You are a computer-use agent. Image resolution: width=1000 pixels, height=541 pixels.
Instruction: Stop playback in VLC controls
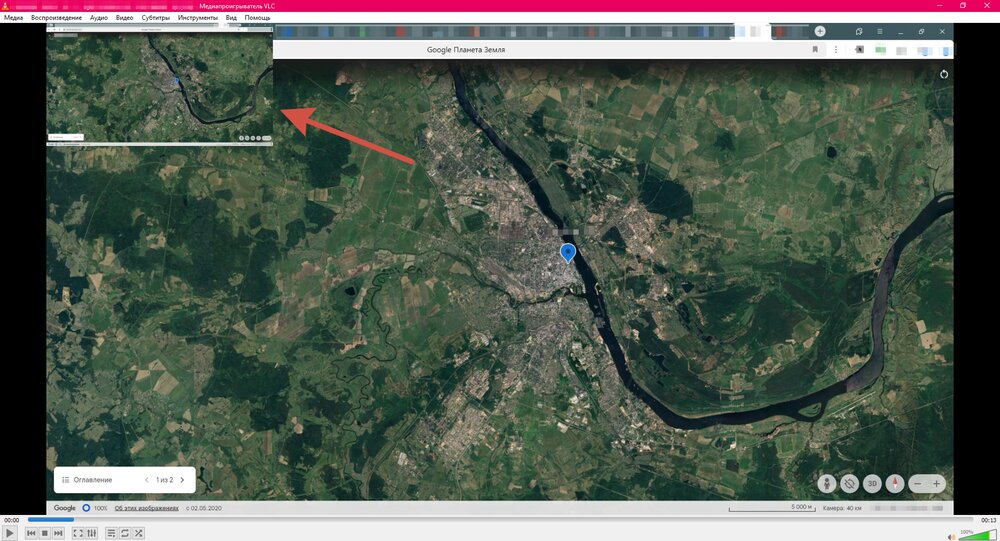tap(45, 533)
